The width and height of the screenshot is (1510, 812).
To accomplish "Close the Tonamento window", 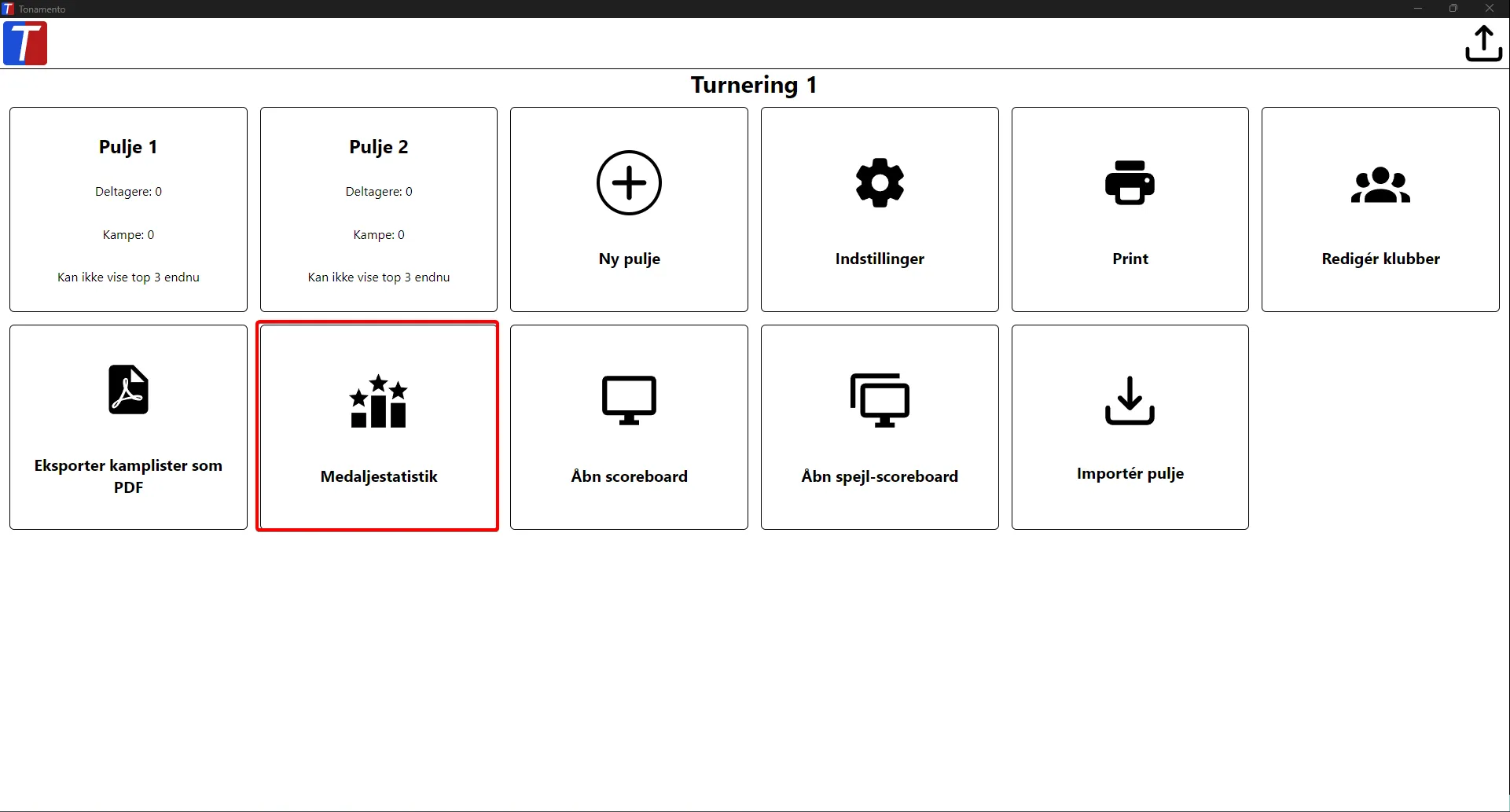I will coord(1490,9).
